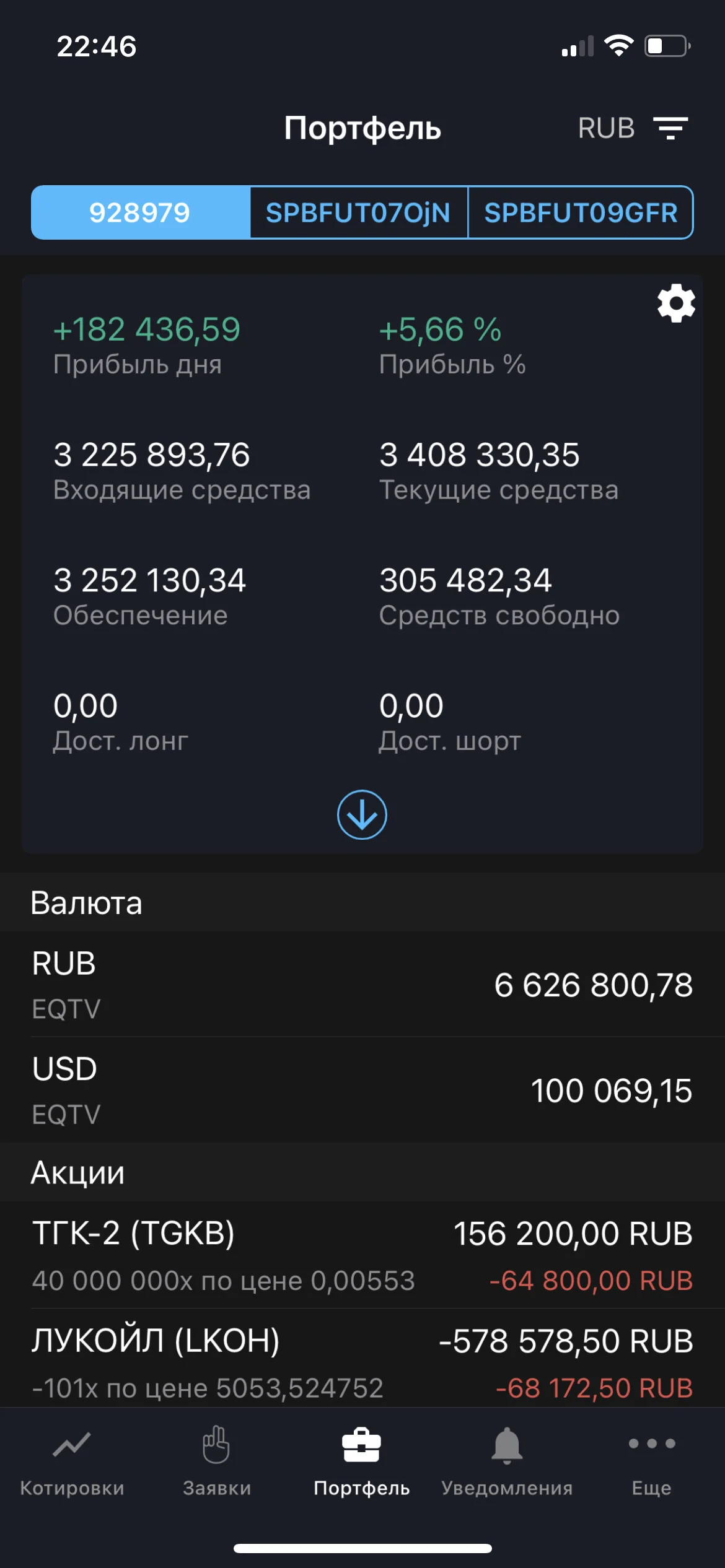725x1568 pixels.
Task: Tap the home indicator bar
Action: coord(362,1548)
